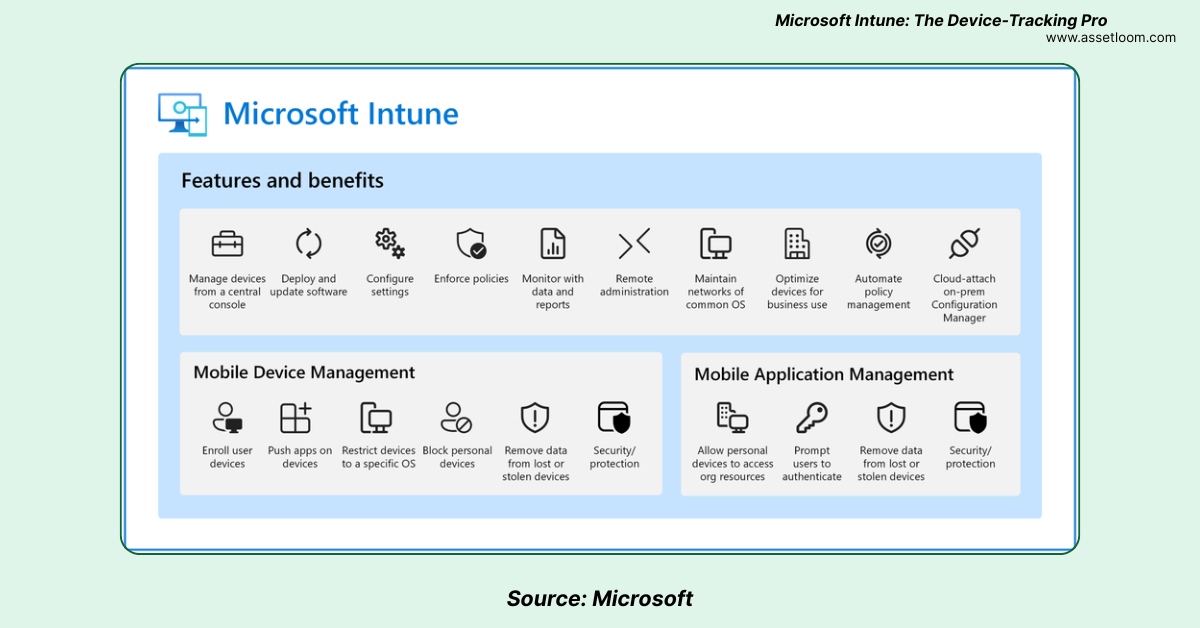Viewport: 1200px width, 628px height.
Task: Click the Deploy and update software label
Action: 308,285
